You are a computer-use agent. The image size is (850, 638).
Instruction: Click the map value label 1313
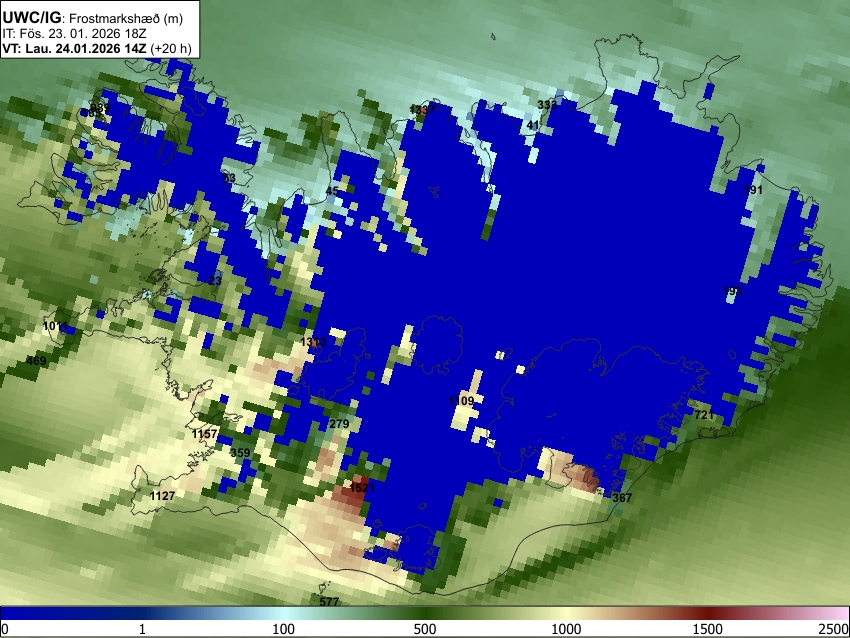click(x=313, y=341)
